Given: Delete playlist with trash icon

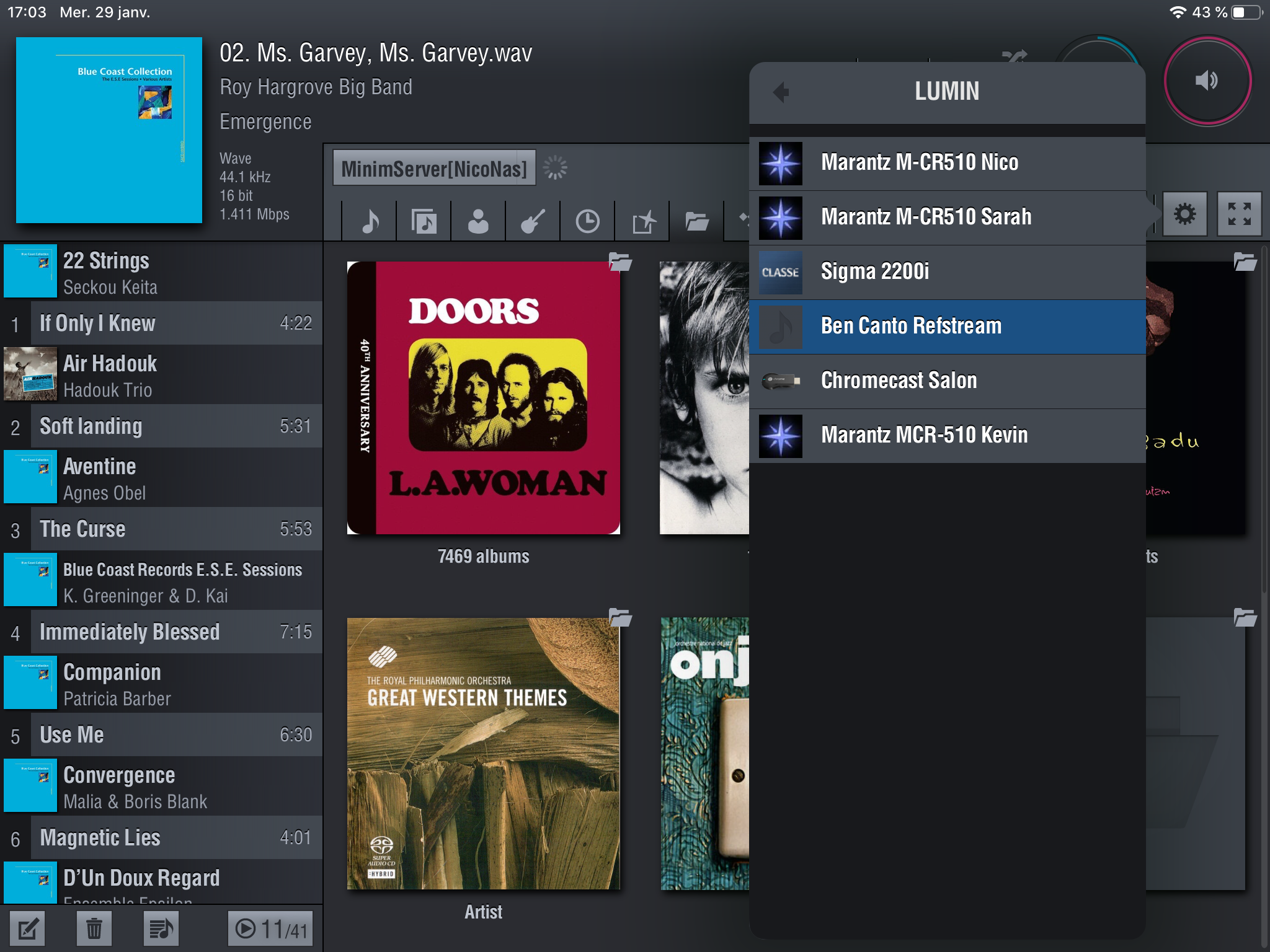Looking at the screenshot, I should click(x=94, y=928).
